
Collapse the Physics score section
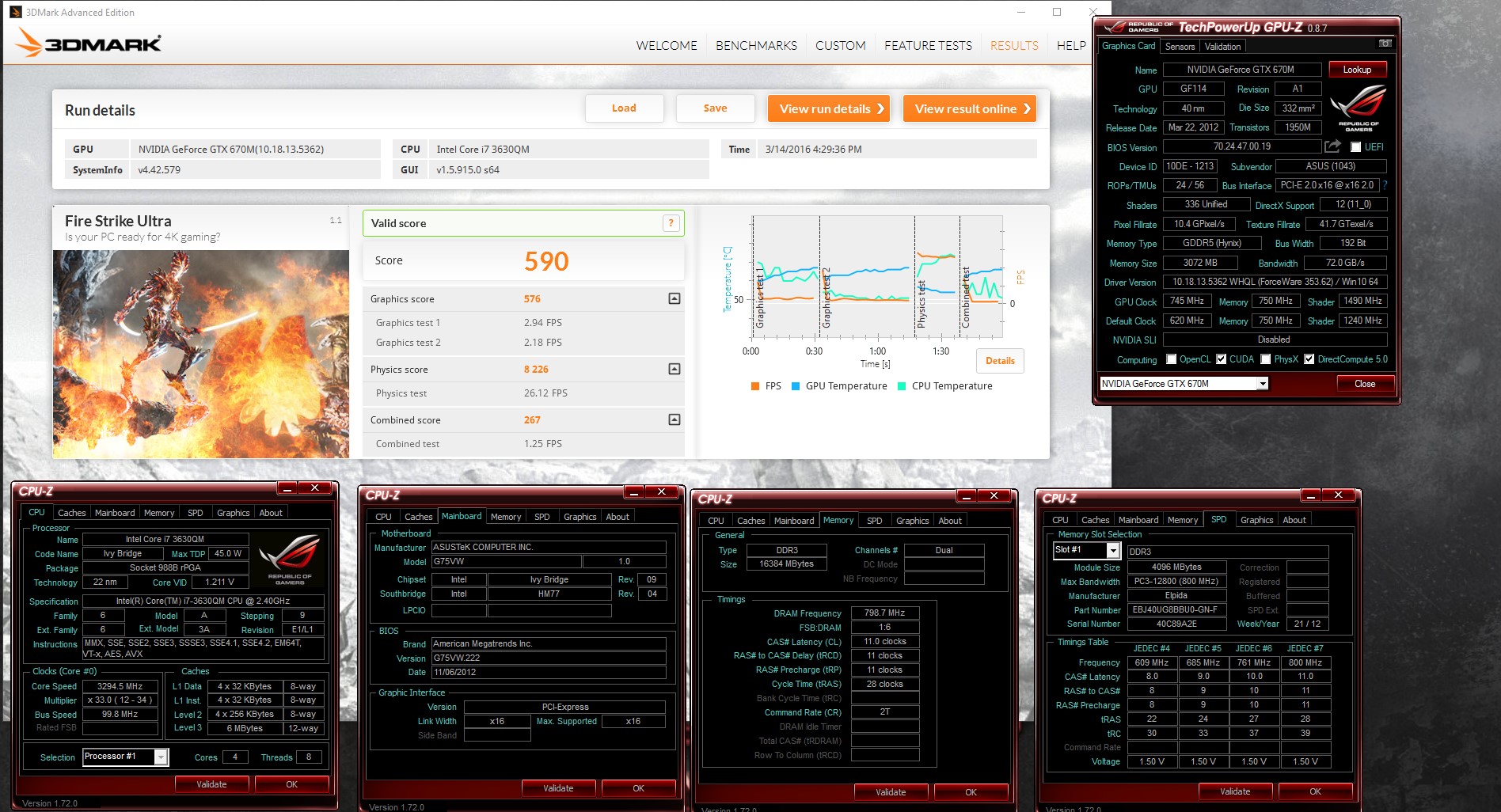pos(674,369)
